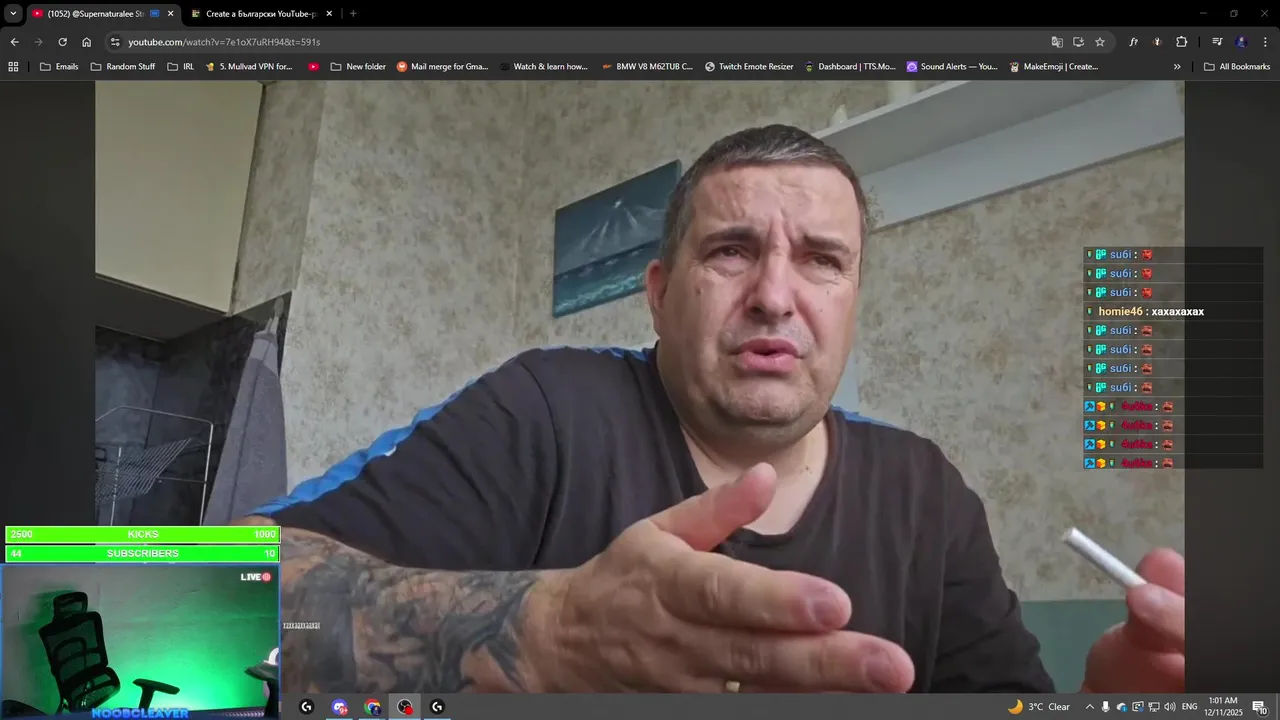Close the 'Create a Български YouTube' tab
The width and height of the screenshot is (1280, 720).
coord(329,13)
